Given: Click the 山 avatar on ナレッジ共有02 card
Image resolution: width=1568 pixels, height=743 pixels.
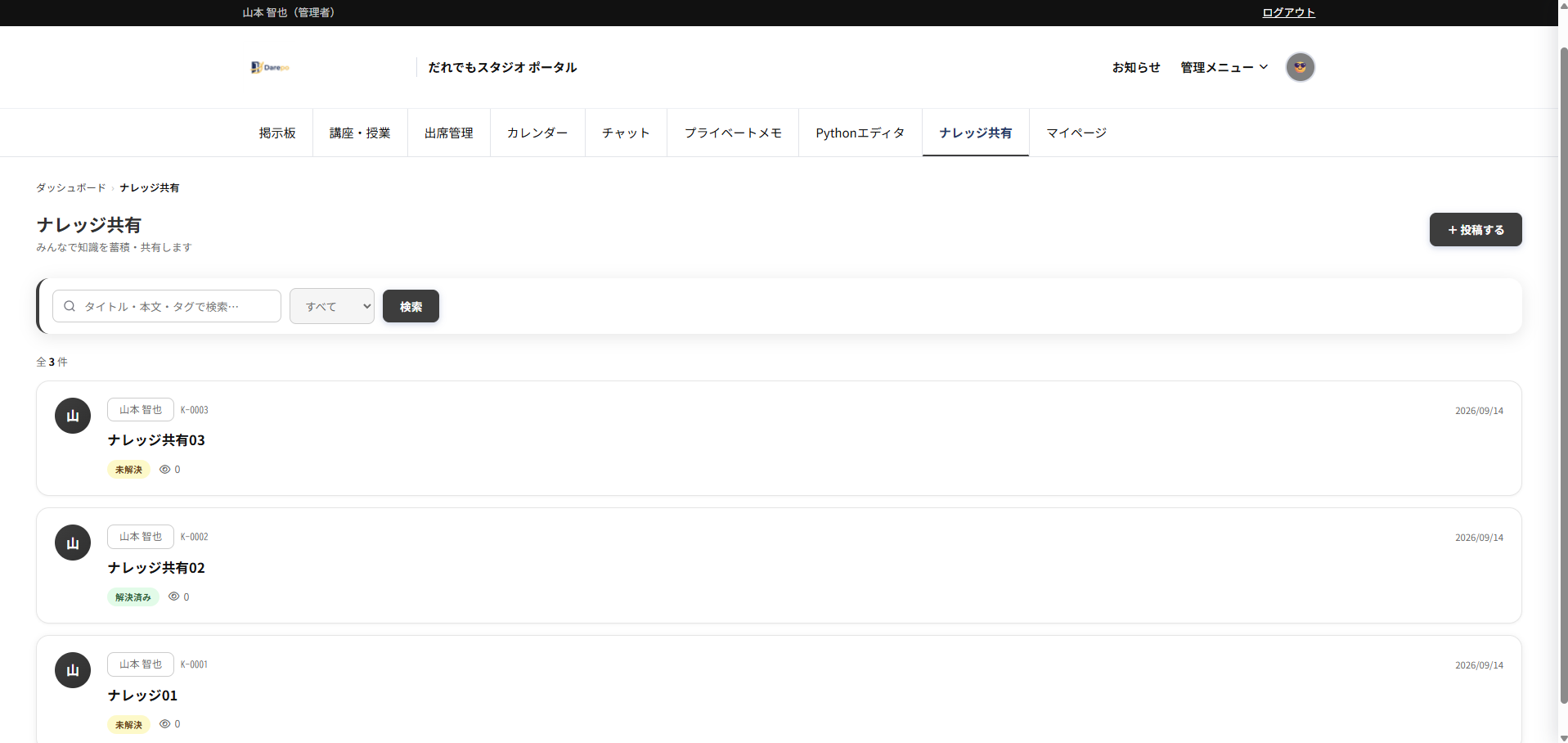Looking at the screenshot, I should pyautogui.click(x=73, y=543).
